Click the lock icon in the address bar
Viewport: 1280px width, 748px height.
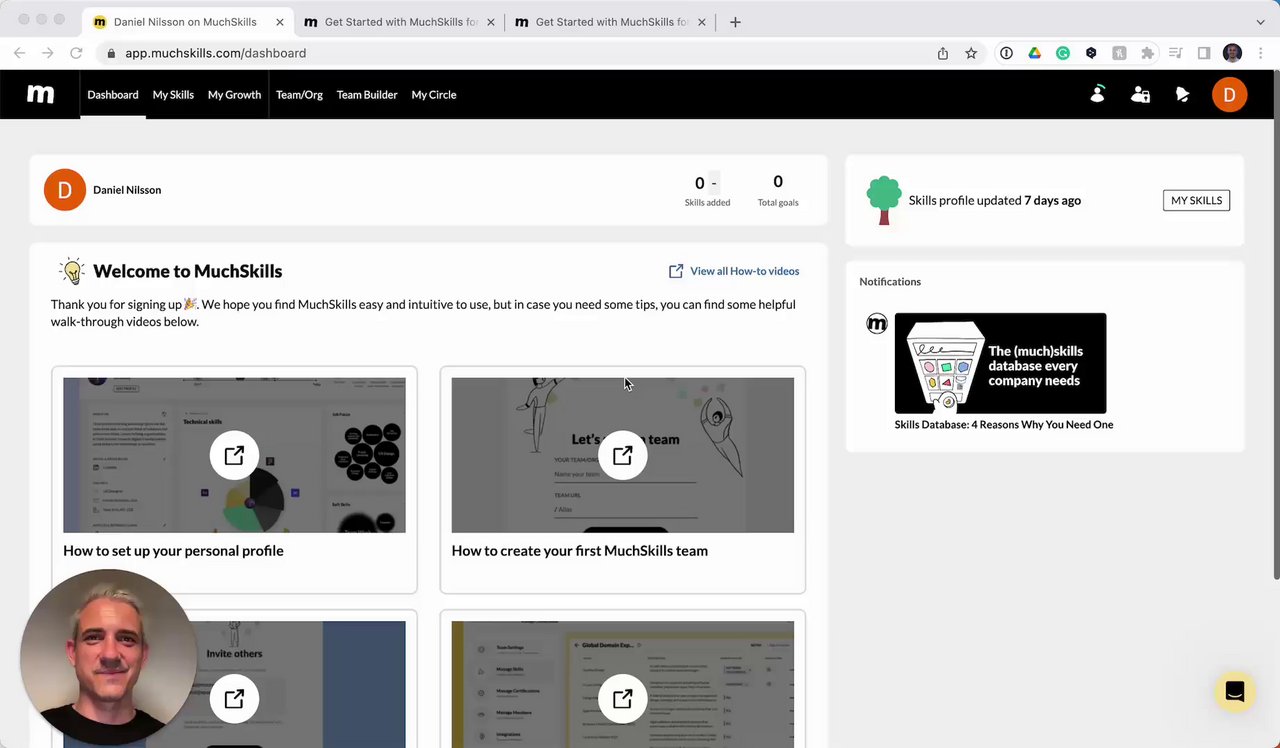tap(111, 53)
